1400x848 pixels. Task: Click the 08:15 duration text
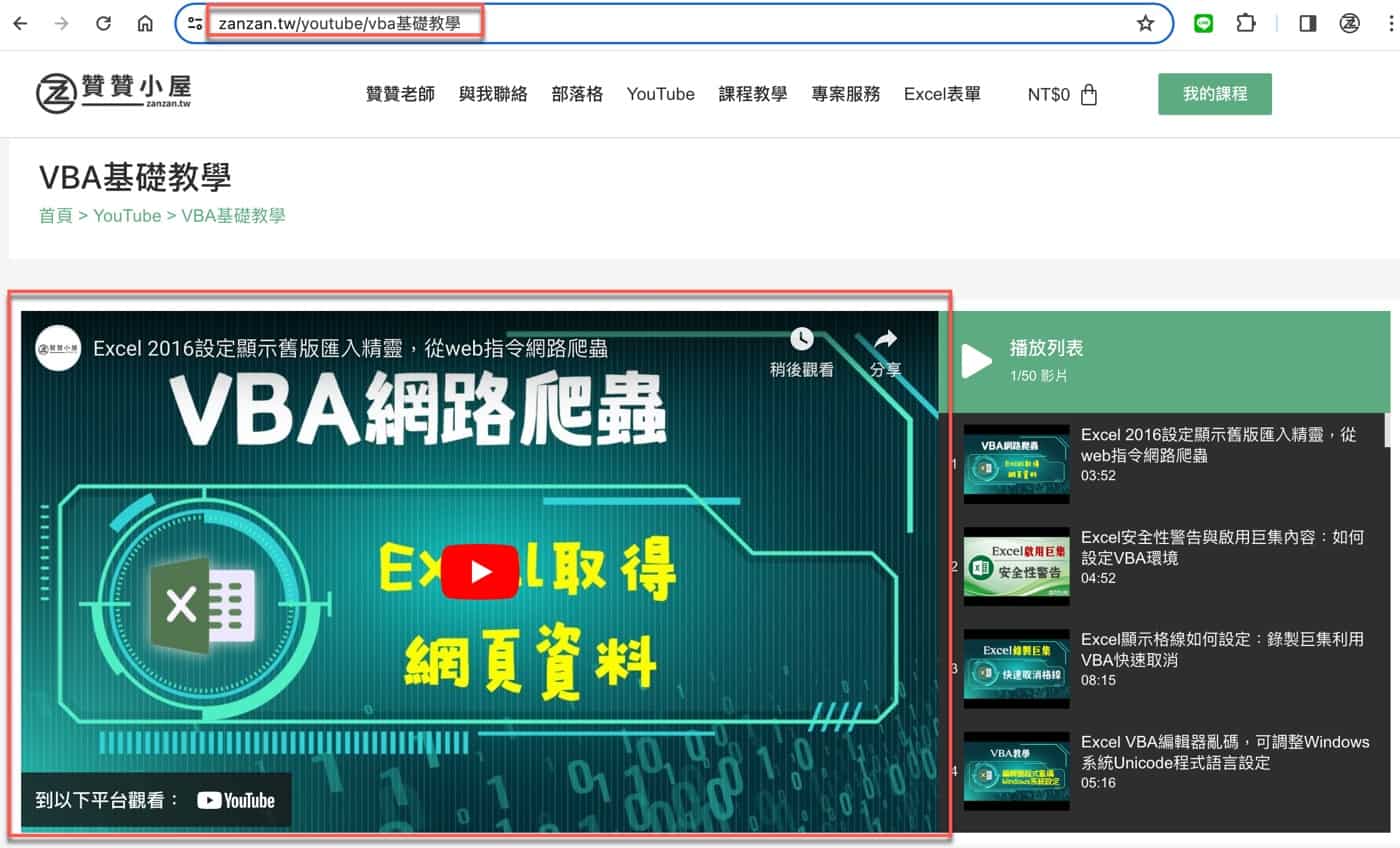1098,680
